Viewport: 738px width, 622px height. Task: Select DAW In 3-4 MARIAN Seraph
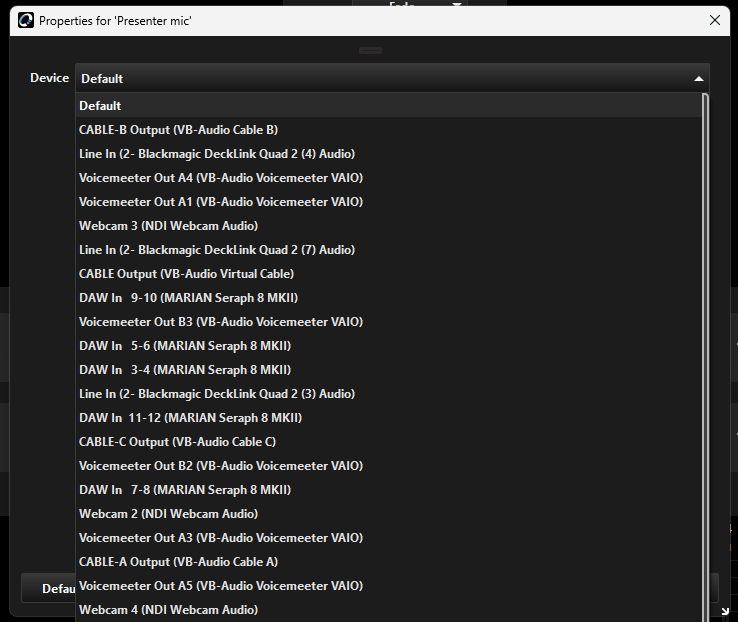pyautogui.click(x=389, y=369)
